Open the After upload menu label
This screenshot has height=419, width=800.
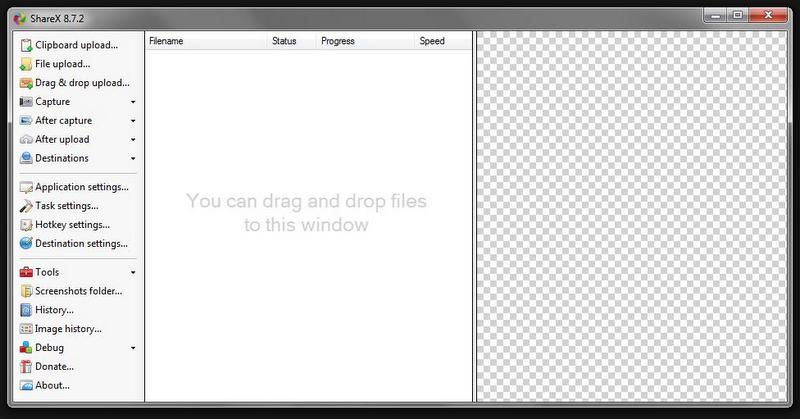(62, 139)
